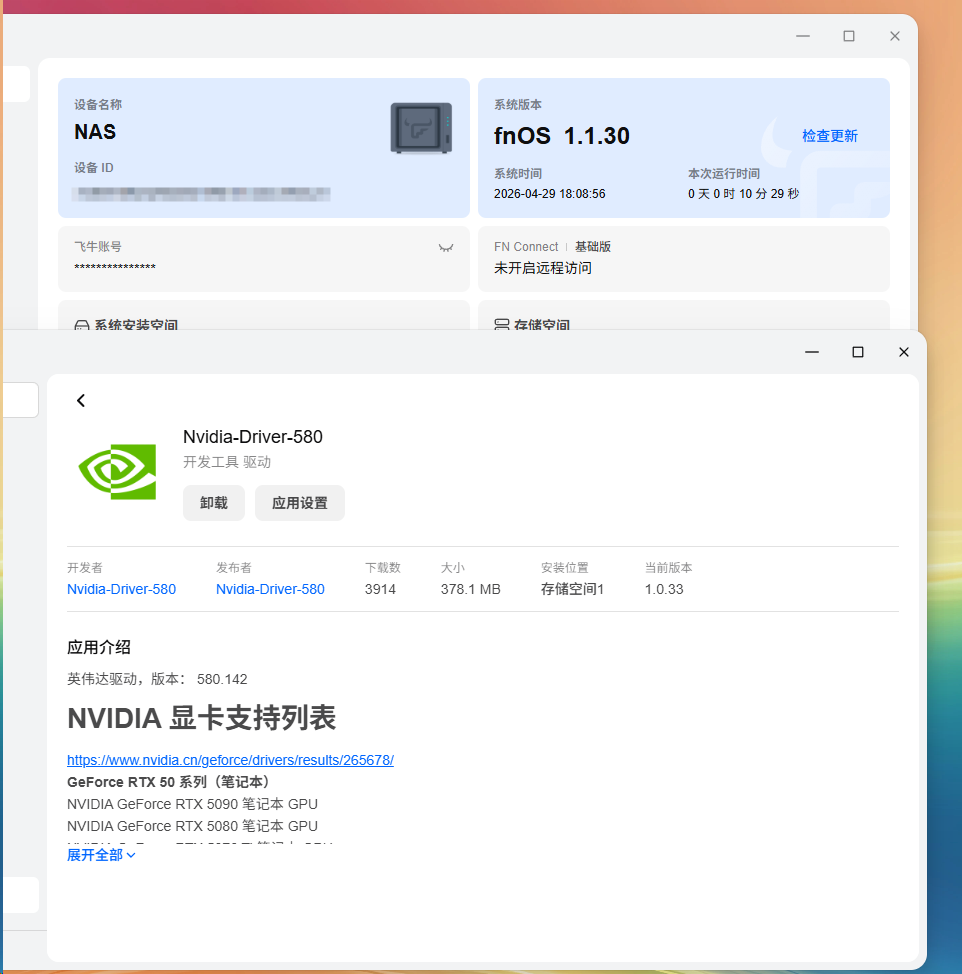
Task: Open publisher link Nvidia-Driver-580
Action: pos(270,589)
